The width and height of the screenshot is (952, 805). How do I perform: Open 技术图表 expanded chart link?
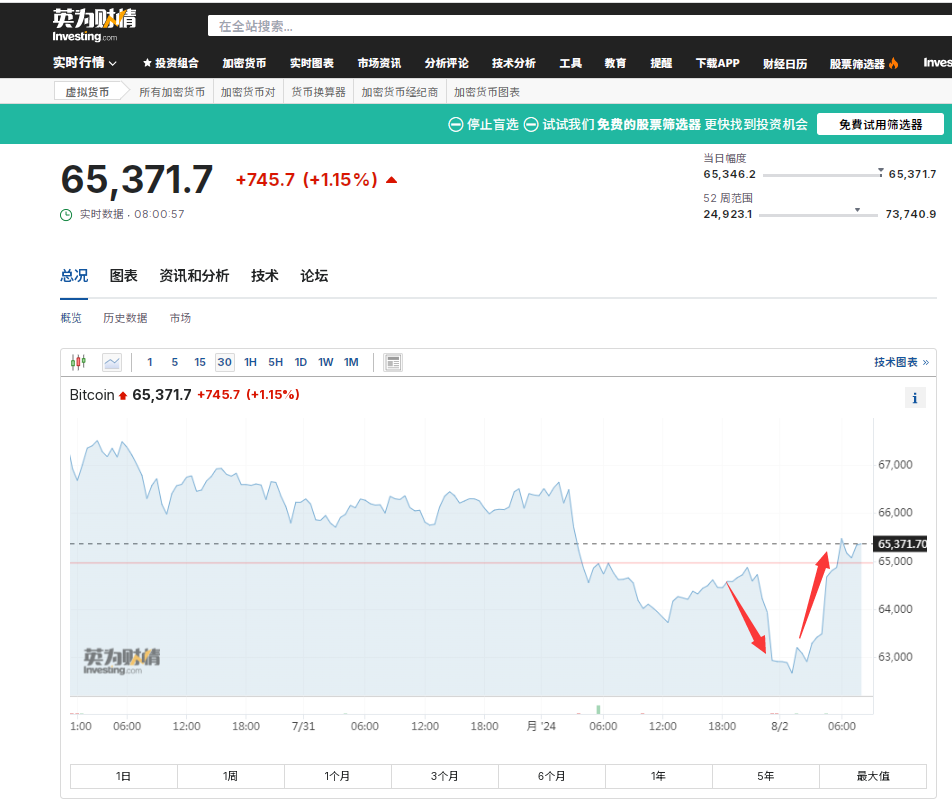901,362
